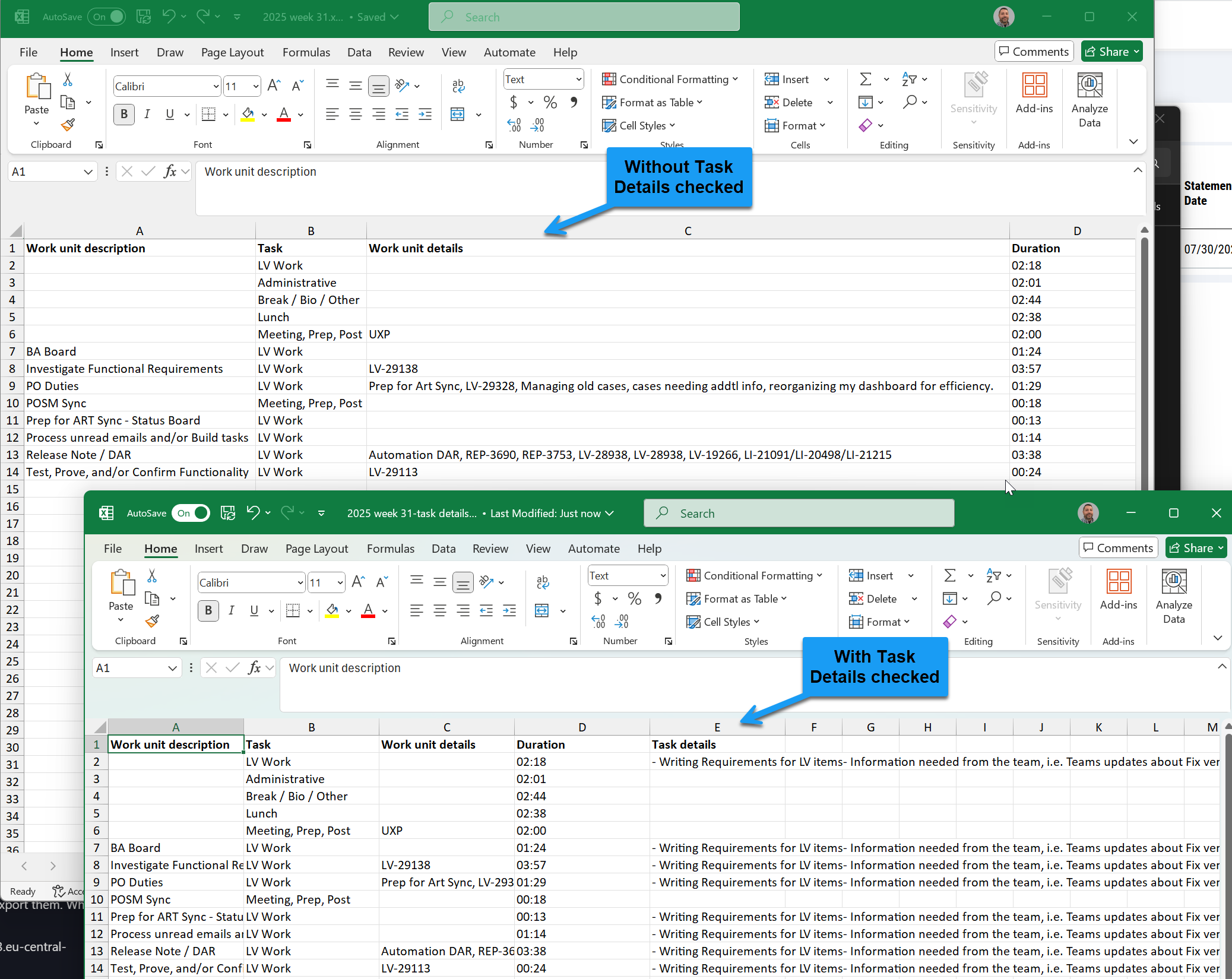Screen dimensions: 1232x979
Task: Click Share button in top window
Action: (x=1112, y=52)
